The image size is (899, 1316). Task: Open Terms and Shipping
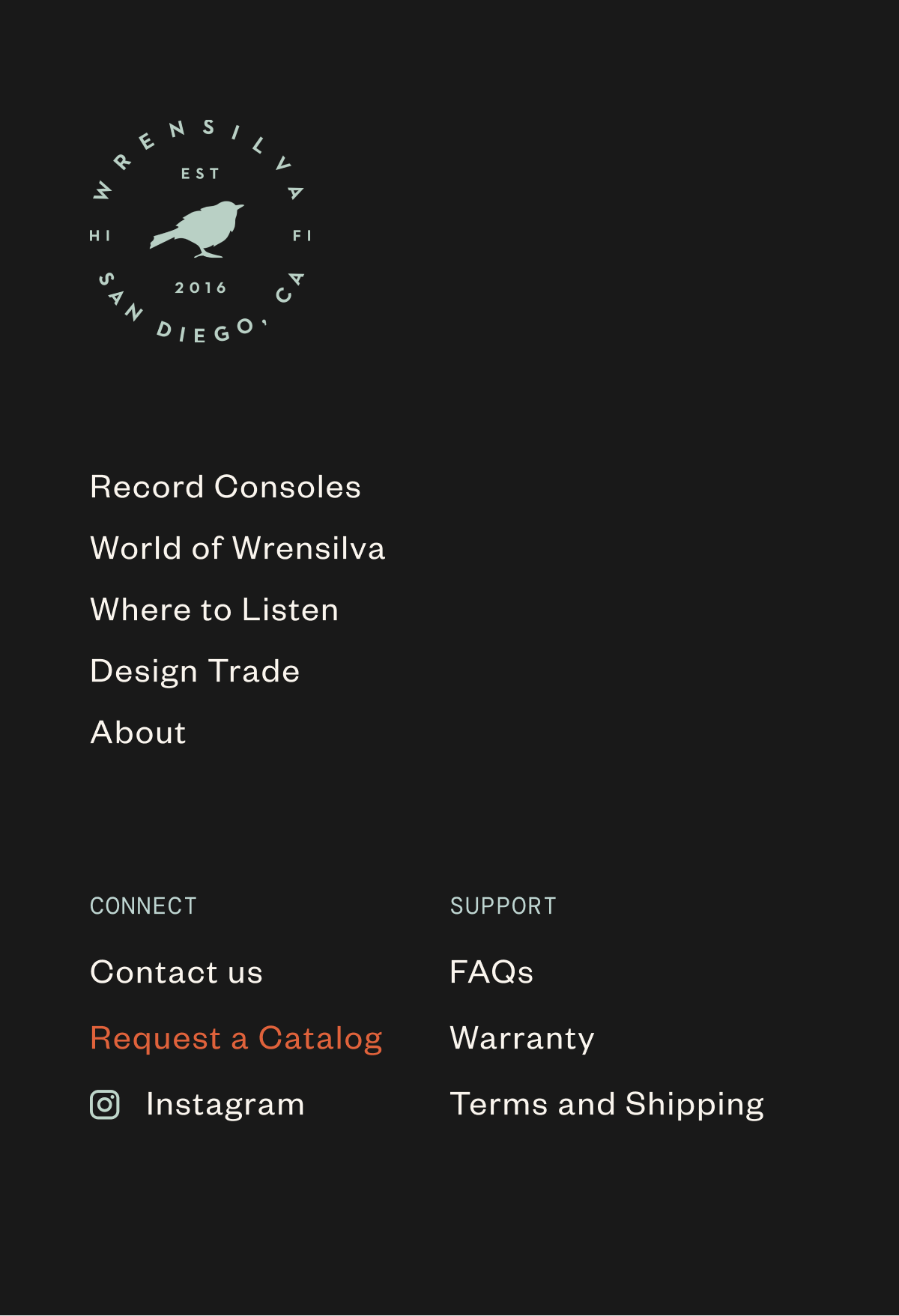click(607, 1105)
